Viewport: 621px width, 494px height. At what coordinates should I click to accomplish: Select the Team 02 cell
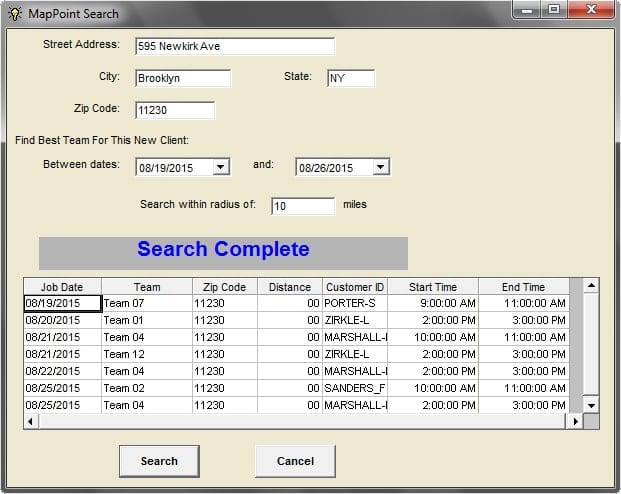coord(147,388)
